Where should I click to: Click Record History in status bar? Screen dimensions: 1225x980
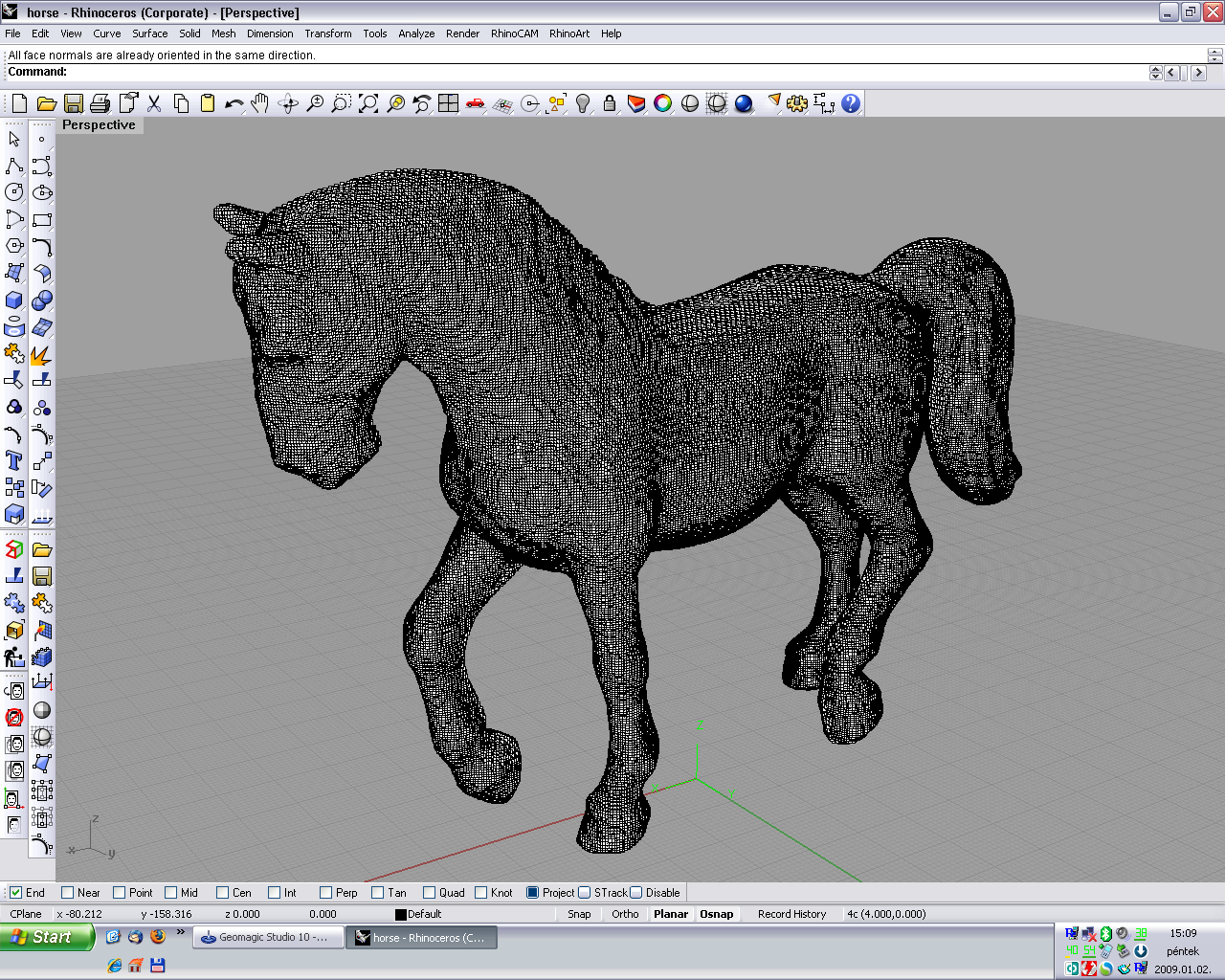tap(791, 914)
